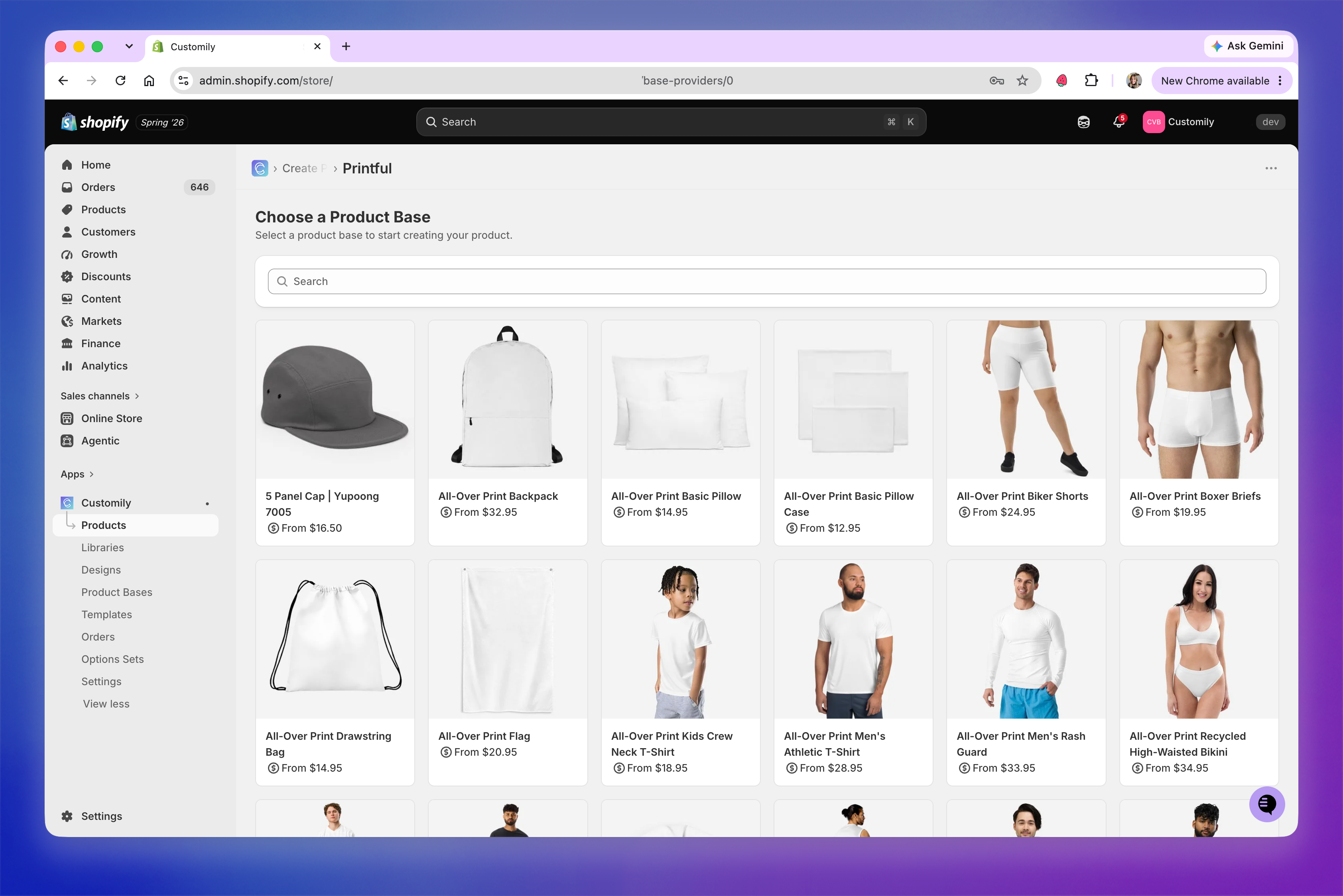Select the All-Over Print Boxer Briefs card

click(1199, 432)
